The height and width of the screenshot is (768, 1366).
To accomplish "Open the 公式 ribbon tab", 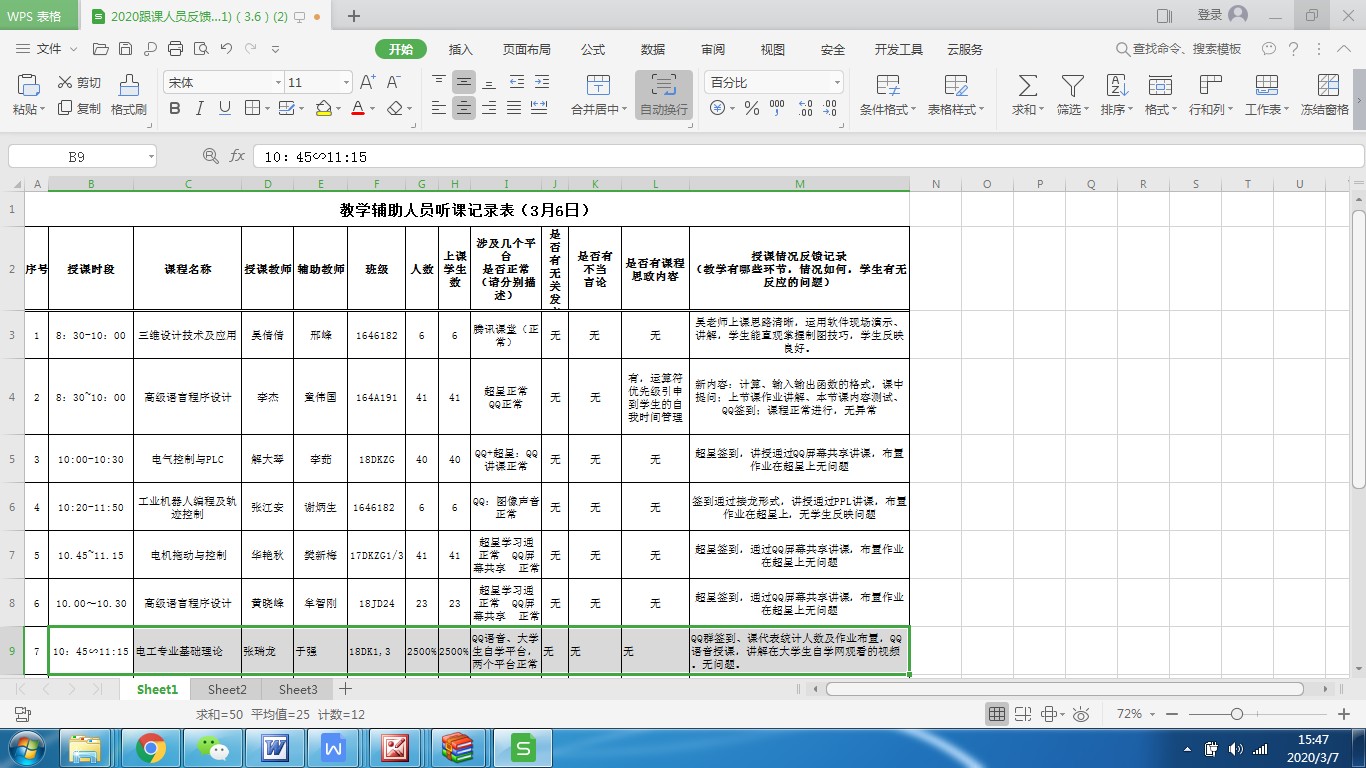I will pos(593,50).
